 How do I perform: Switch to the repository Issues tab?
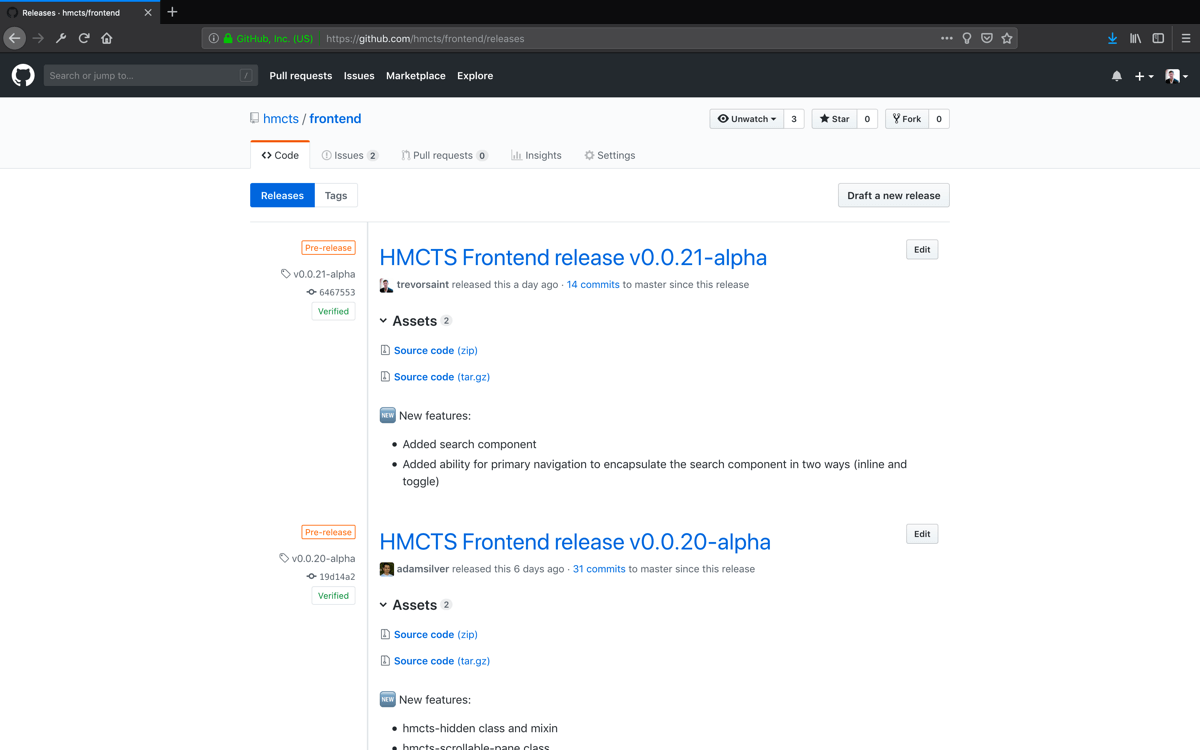click(350, 155)
